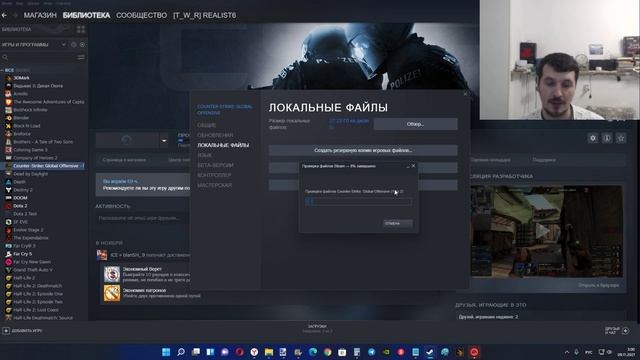640x360 pixels.
Task: Open NVIDIA app from taskbar
Action: coord(386,352)
